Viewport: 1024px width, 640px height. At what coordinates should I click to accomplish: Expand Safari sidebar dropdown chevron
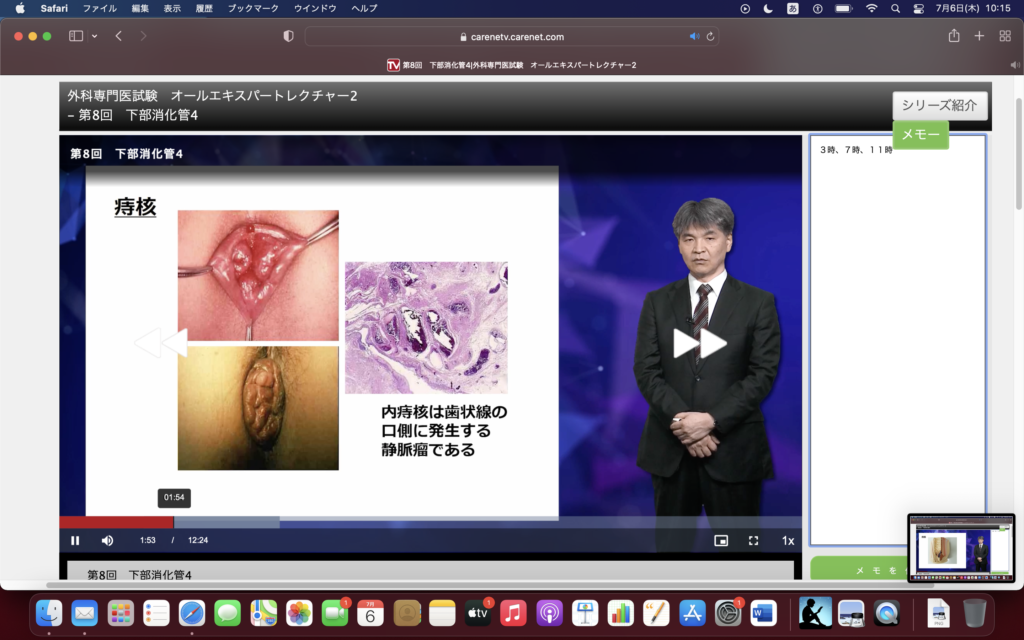pyautogui.click(x=95, y=36)
